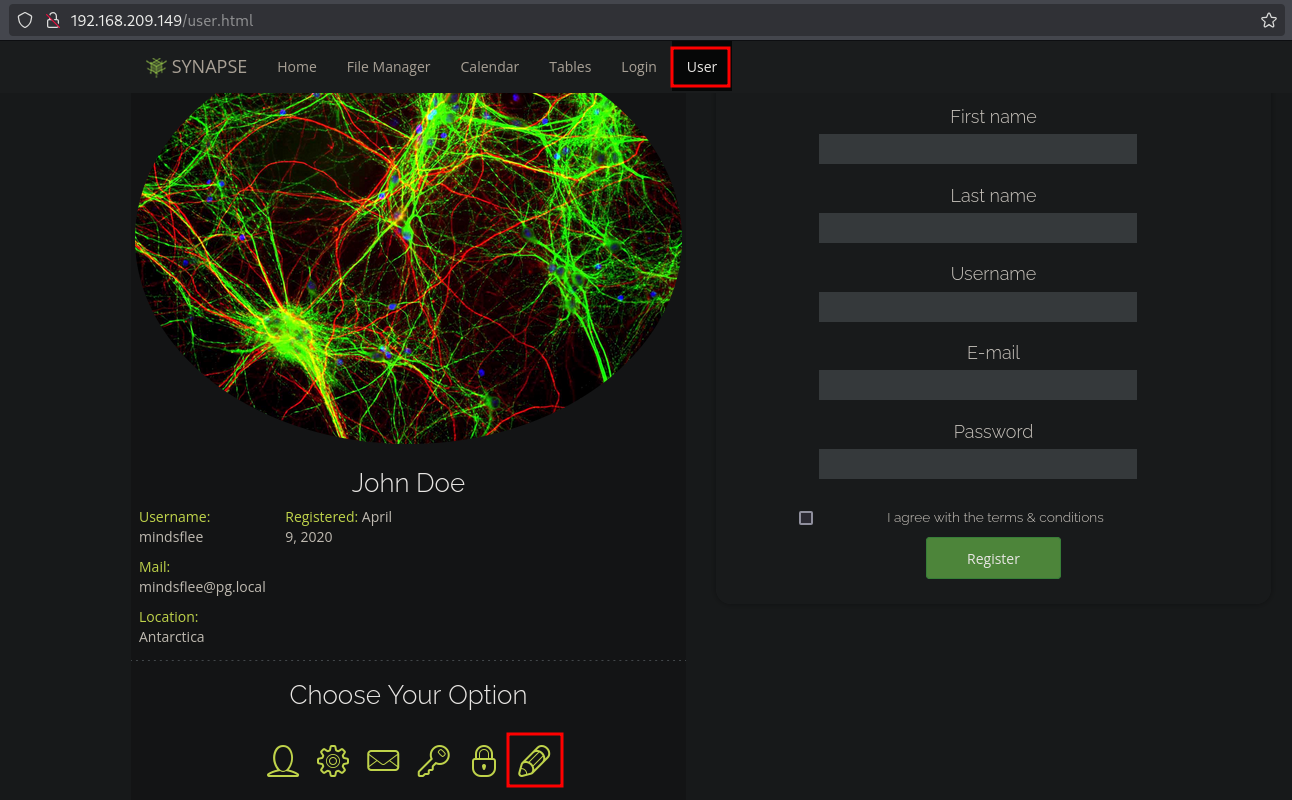This screenshot has width=1292, height=800.
Task: Open the Calendar navigation link
Action: [489, 67]
